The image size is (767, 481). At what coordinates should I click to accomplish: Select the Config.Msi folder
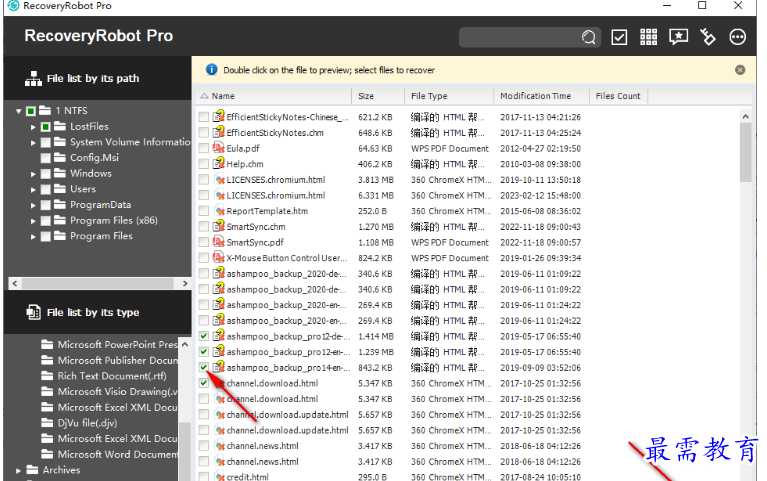[x=94, y=158]
